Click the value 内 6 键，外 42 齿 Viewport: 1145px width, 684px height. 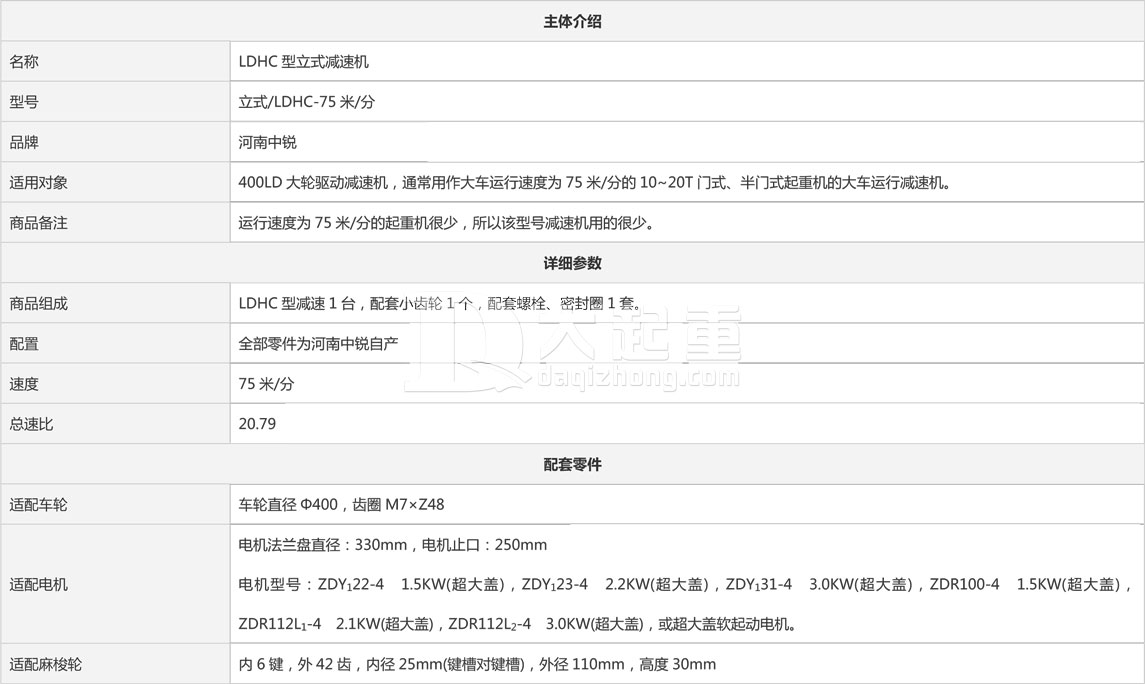(477, 664)
